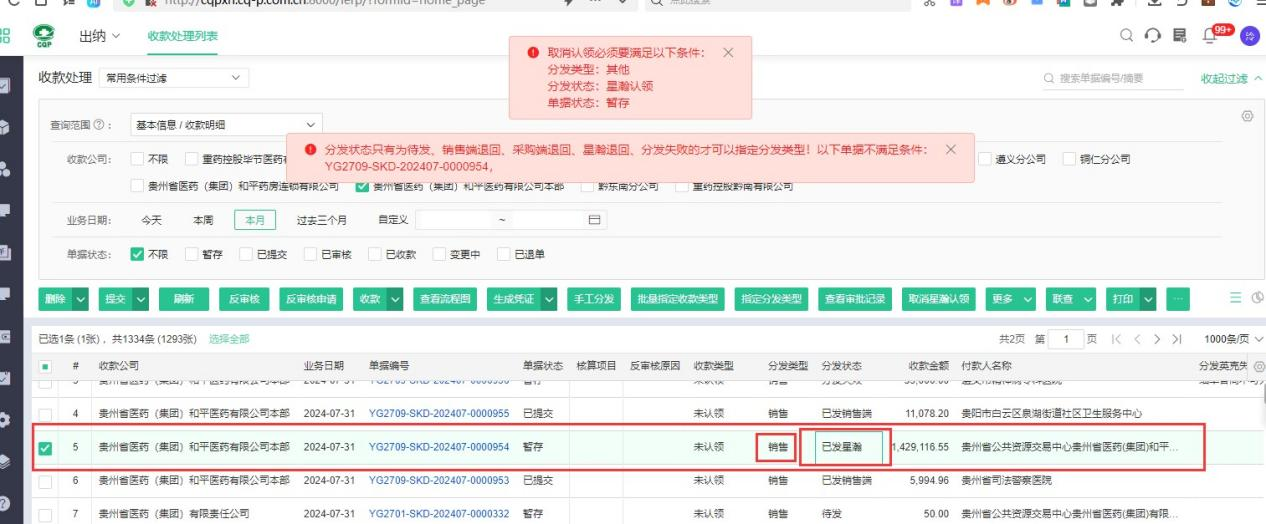The width and height of the screenshot is (1266, 524).
Task: Open the 1000条/页 page size dropdown
Action: (1234, 340)
